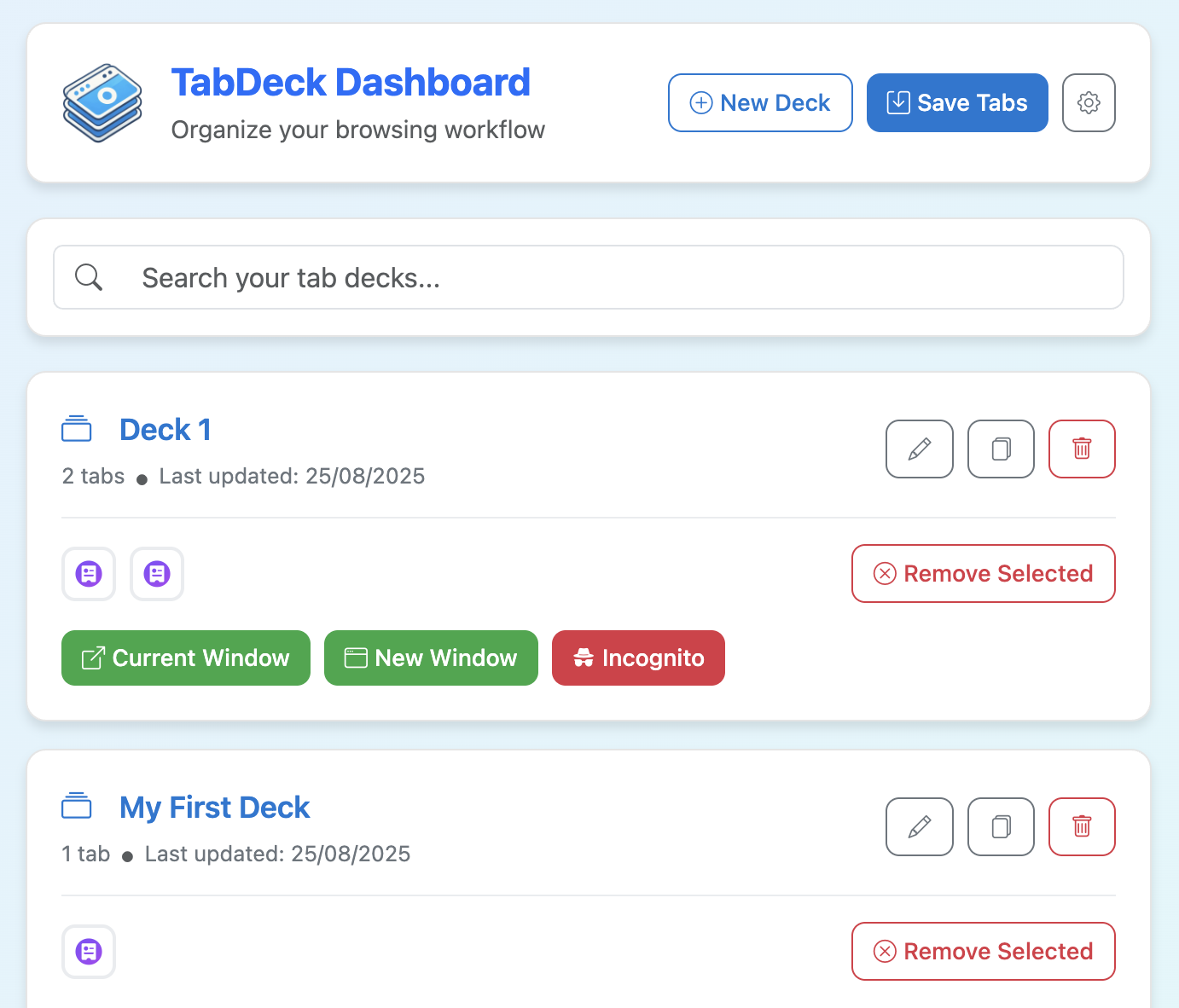Open the settings gear icon
1179x1008 pixels.
[1089, 102]
